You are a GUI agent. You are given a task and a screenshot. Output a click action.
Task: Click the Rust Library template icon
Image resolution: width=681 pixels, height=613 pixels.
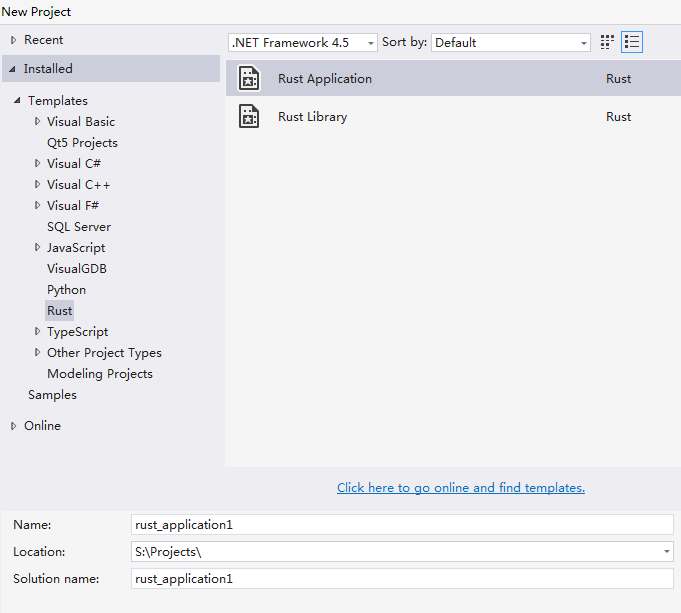pos(249,117)
